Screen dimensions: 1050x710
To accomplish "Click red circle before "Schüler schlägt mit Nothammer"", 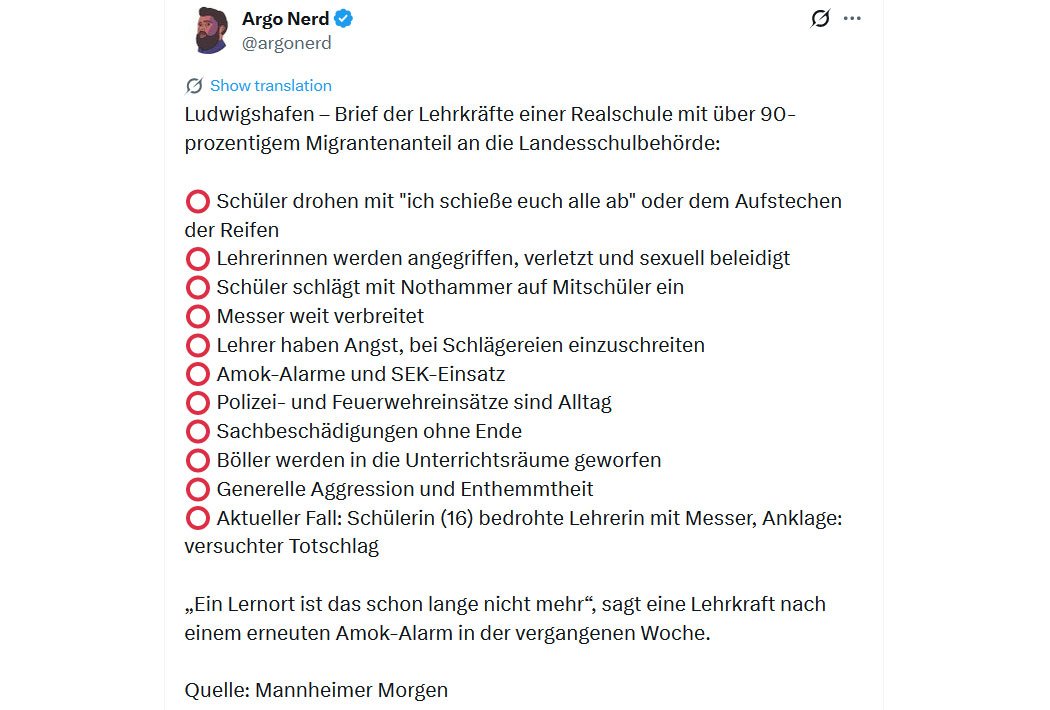I will (197, 288).
